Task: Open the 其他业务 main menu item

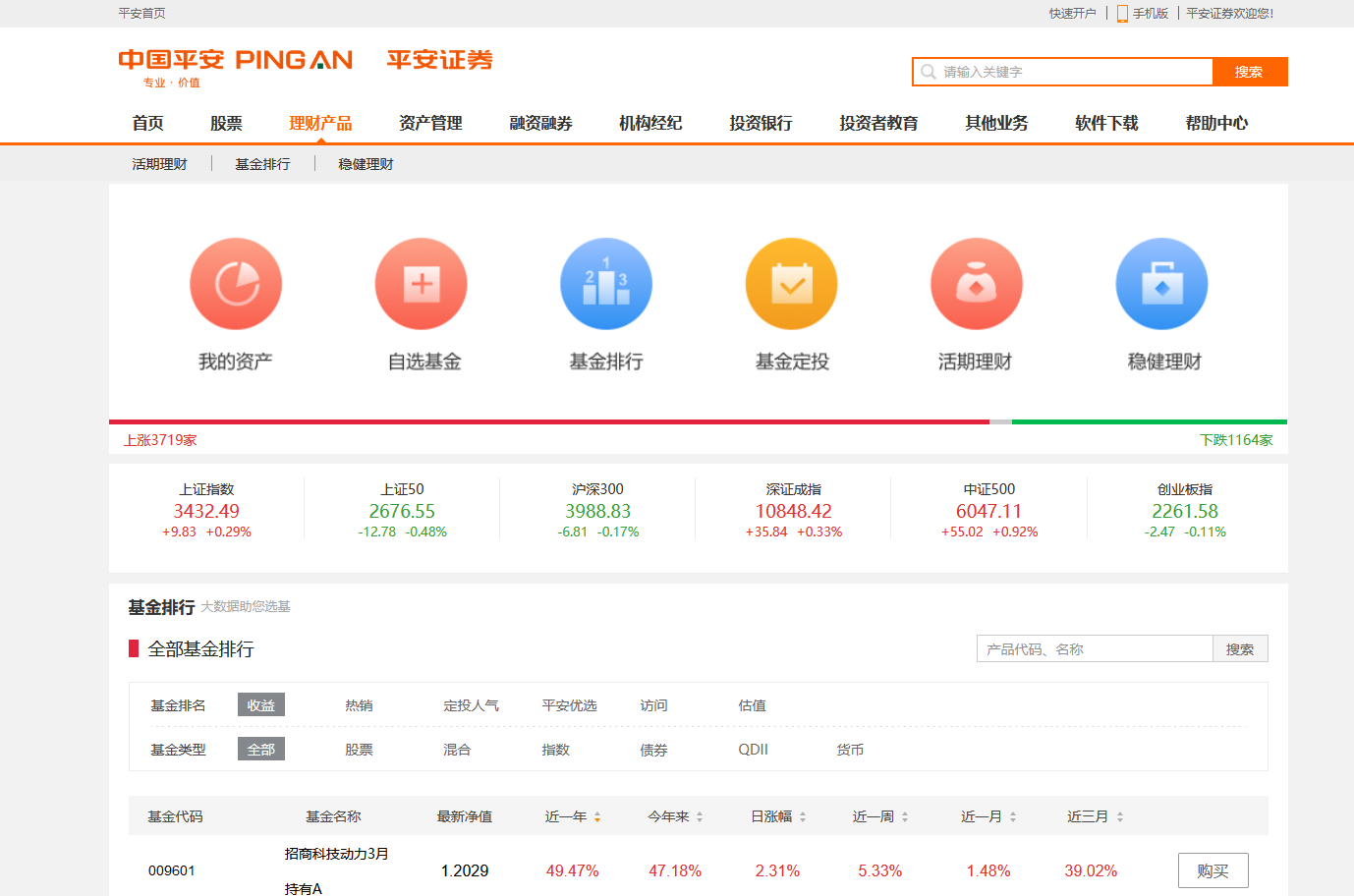Action: tap(996, 123)
